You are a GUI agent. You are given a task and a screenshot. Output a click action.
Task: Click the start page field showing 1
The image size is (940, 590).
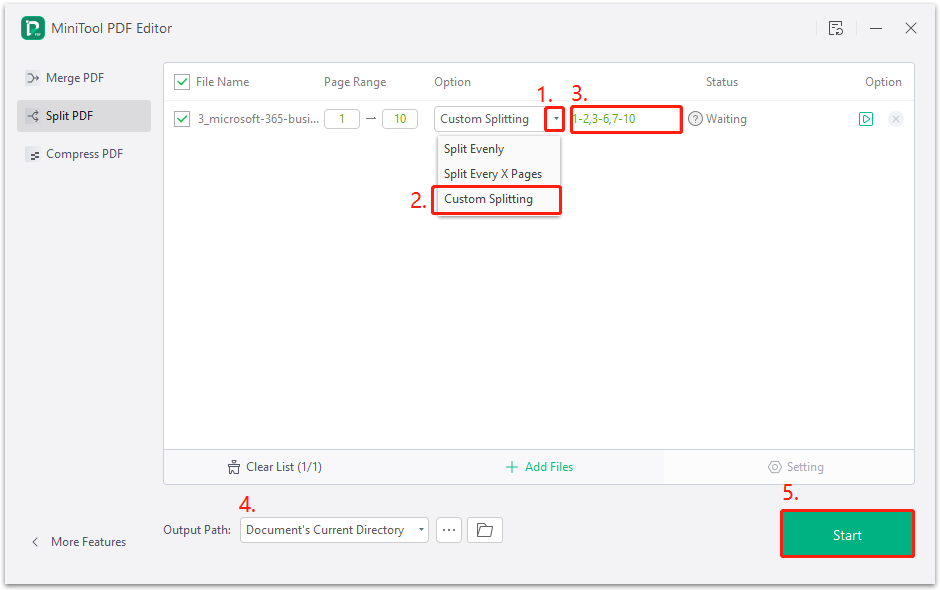pos(342,119)
